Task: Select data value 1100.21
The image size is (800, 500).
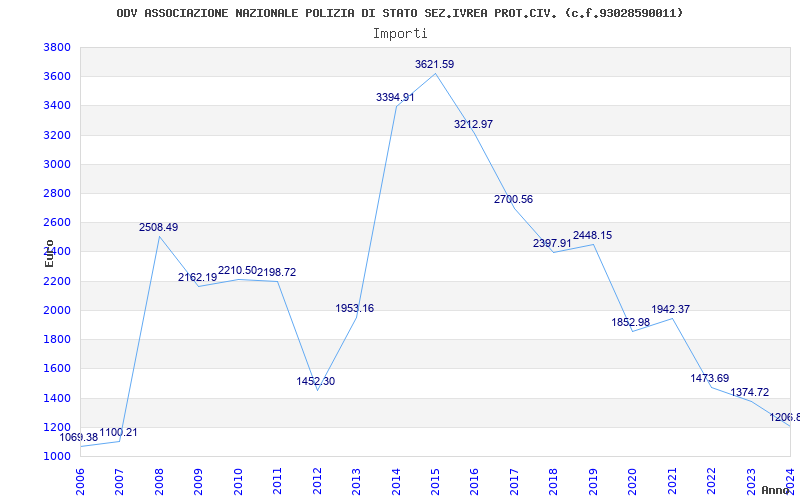Action: point(118,433)
